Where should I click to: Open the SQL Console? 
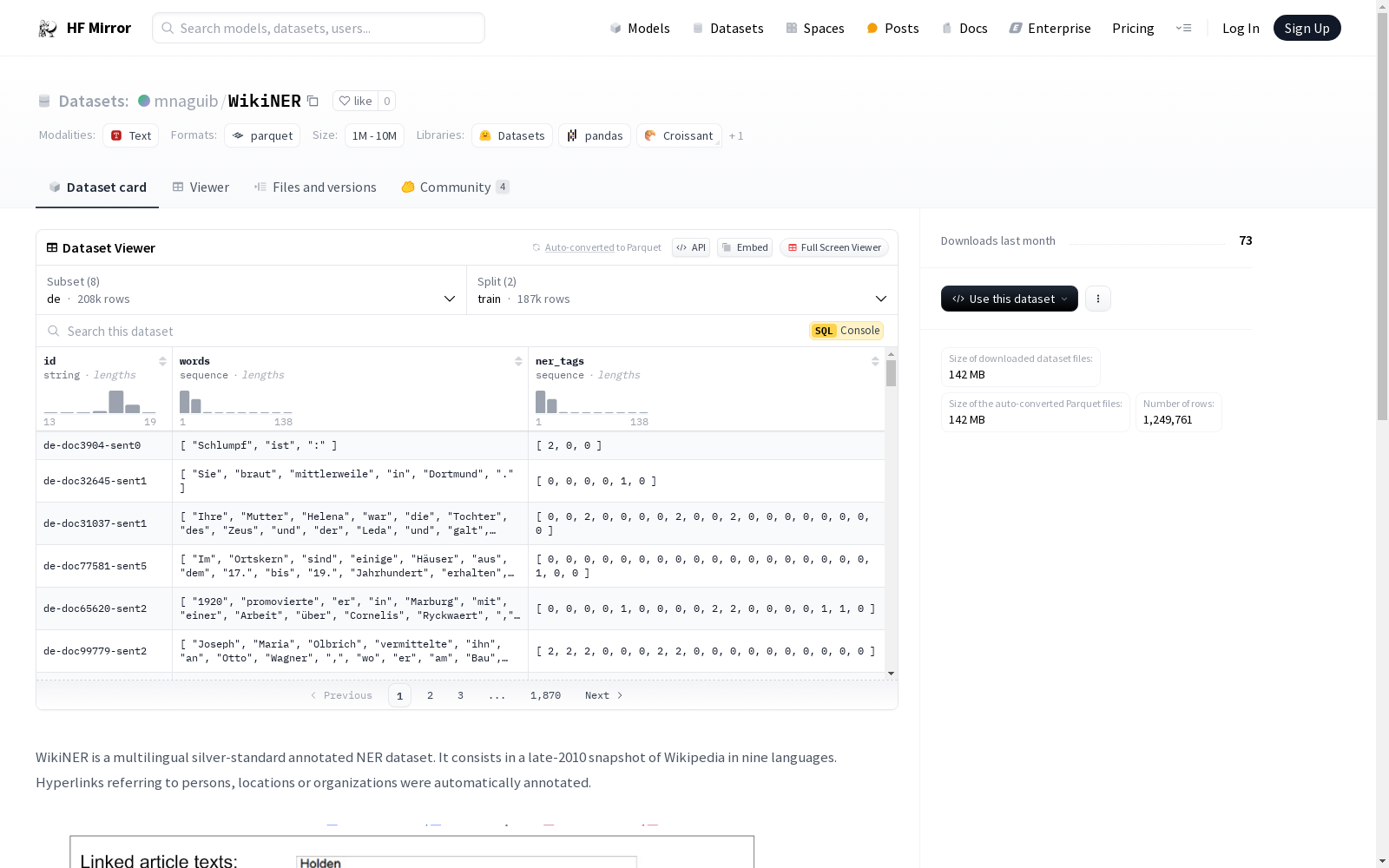(x=846, y=331)
